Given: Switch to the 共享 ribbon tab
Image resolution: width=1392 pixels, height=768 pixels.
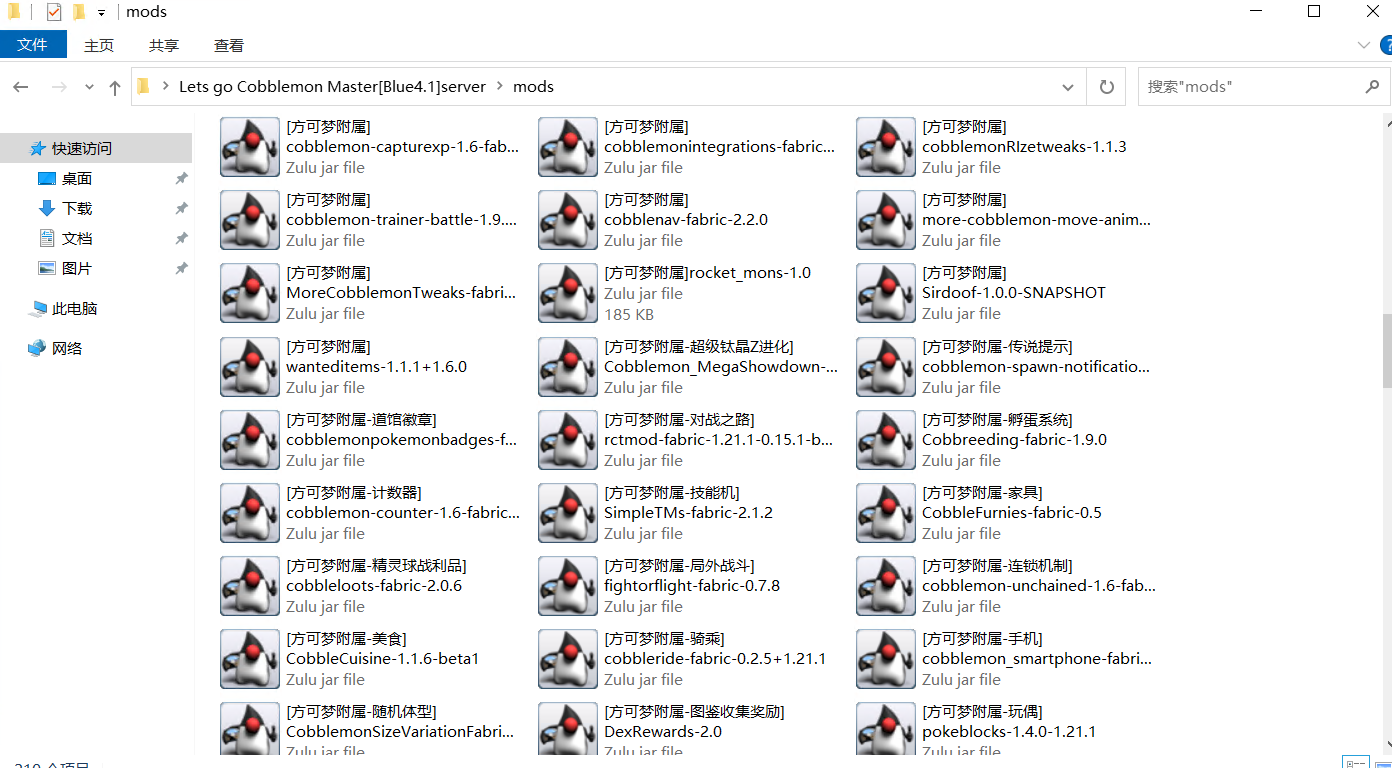Looking at the screenshot, I should click(x=164, y=45).
